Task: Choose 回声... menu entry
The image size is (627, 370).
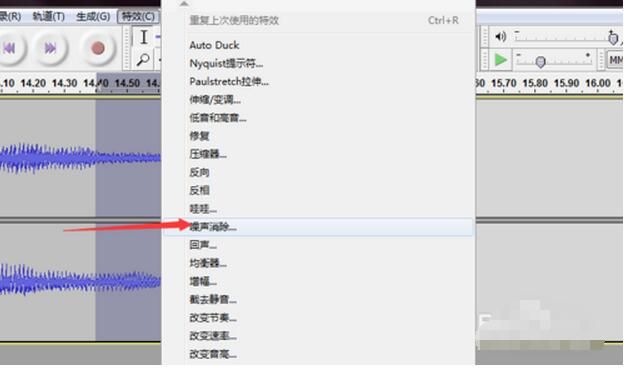Action: (203, 245)
